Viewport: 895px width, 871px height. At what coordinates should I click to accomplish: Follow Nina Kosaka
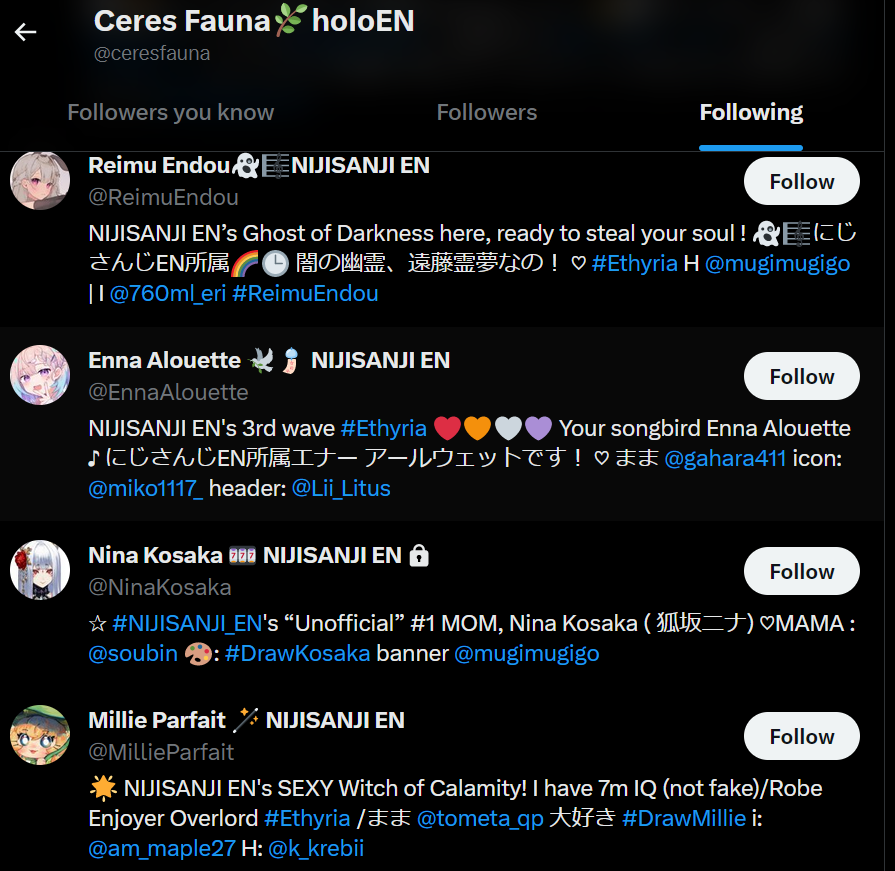coord(801,571)
